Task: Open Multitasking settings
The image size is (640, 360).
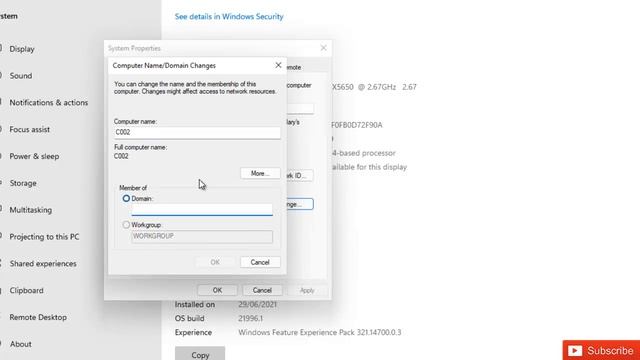Action: coord(31,210)
